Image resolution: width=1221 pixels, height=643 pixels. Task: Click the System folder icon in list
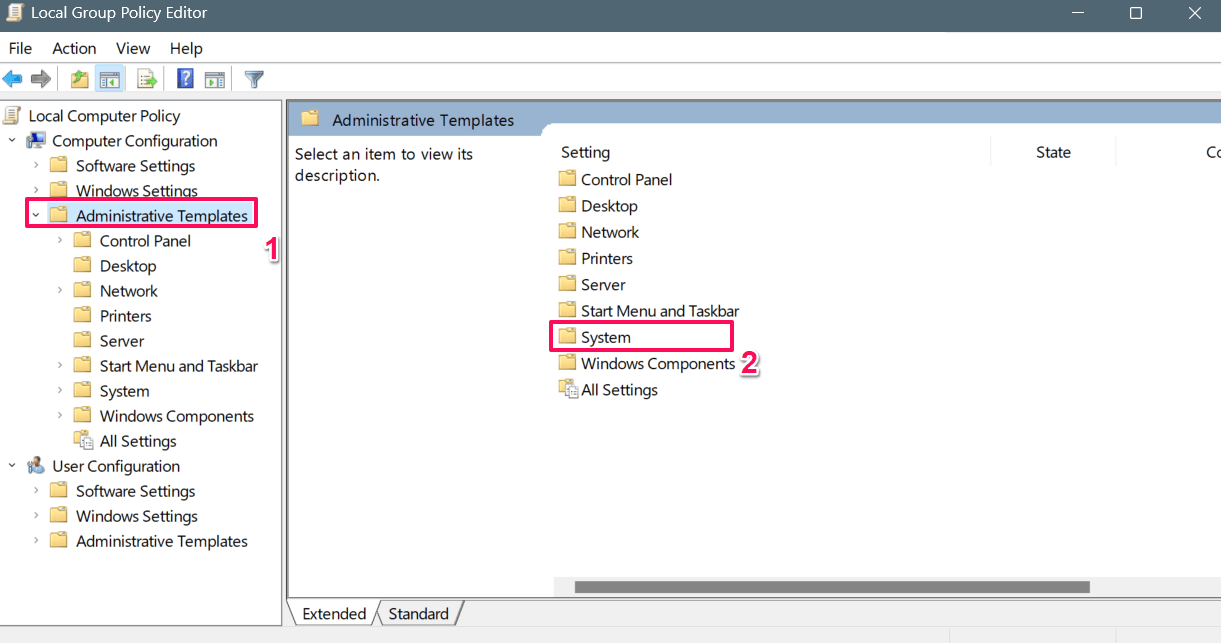tap(567, 336)
